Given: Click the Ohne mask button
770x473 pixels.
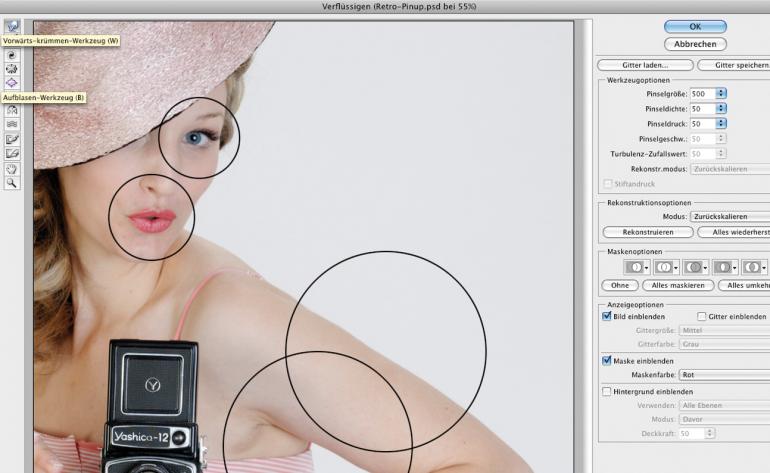Looking at the screenshot, I should tap(620, 285).
